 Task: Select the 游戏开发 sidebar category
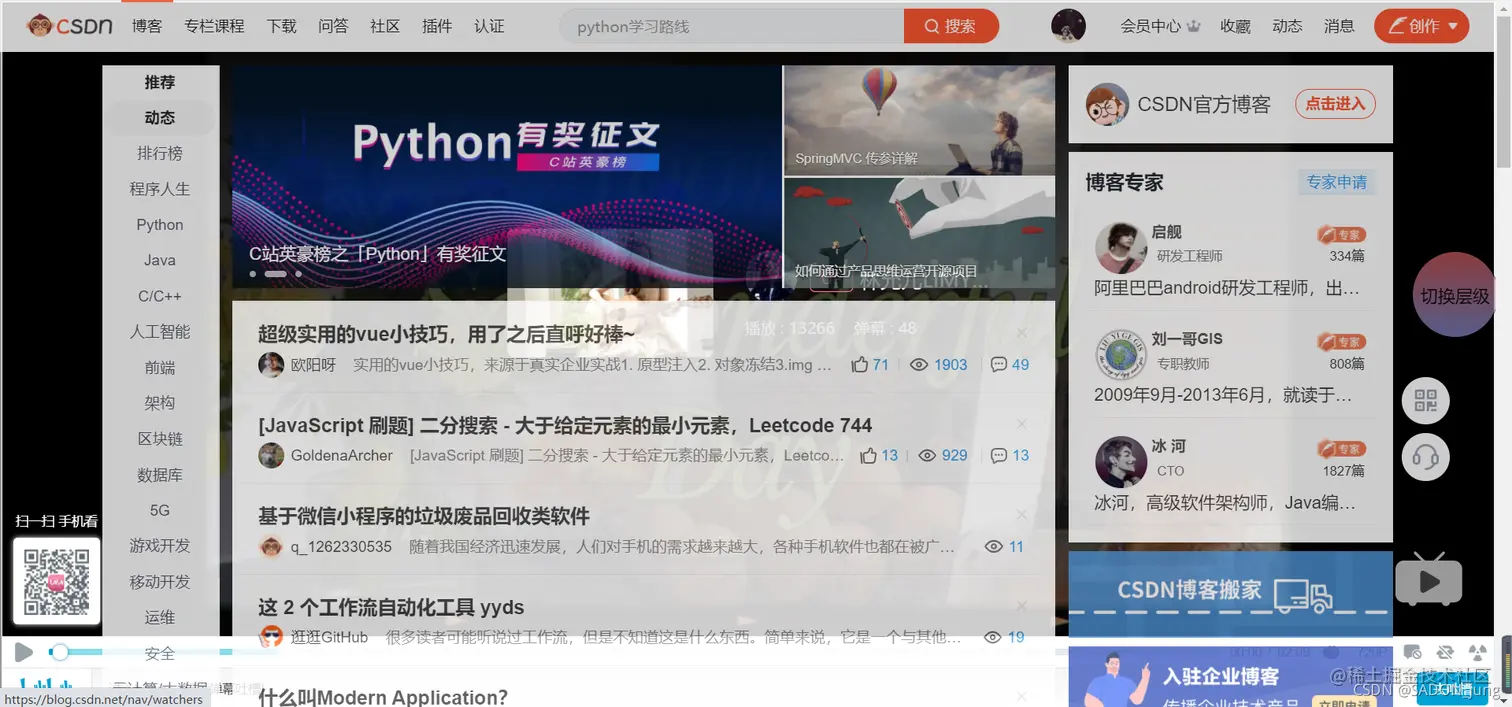[x=160, y=546]
